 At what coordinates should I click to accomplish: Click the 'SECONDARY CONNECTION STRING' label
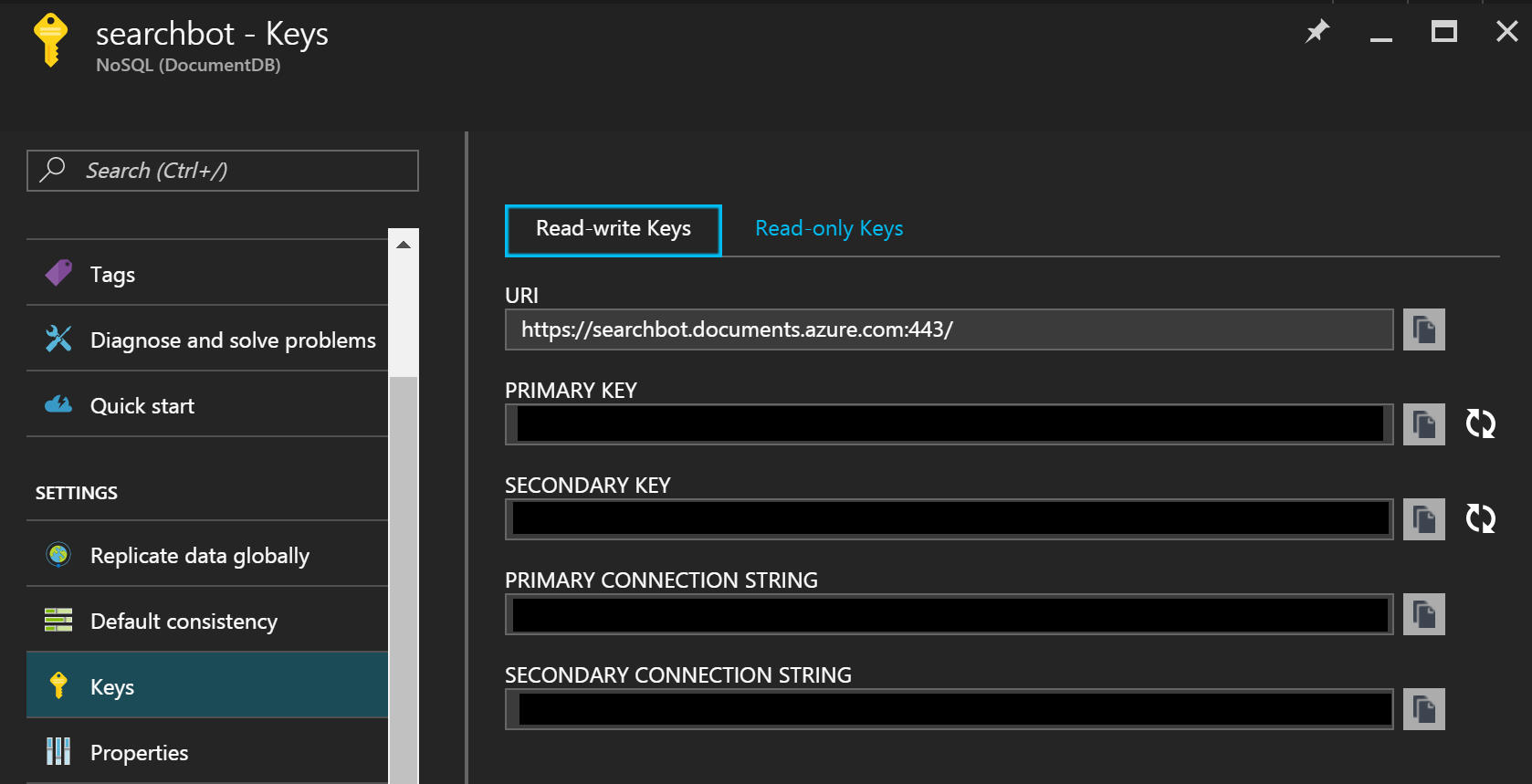point(678,675)
